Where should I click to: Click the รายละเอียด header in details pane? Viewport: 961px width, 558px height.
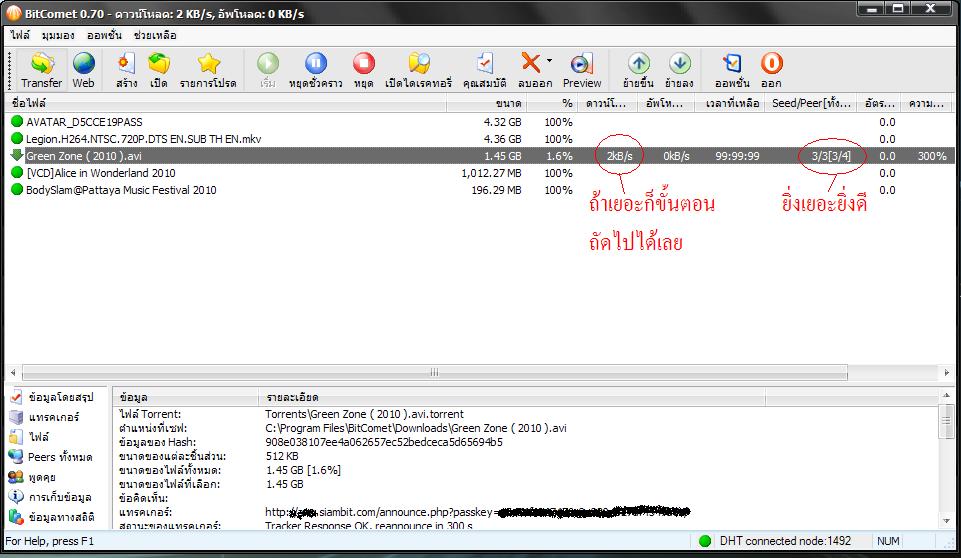point(512,397)
